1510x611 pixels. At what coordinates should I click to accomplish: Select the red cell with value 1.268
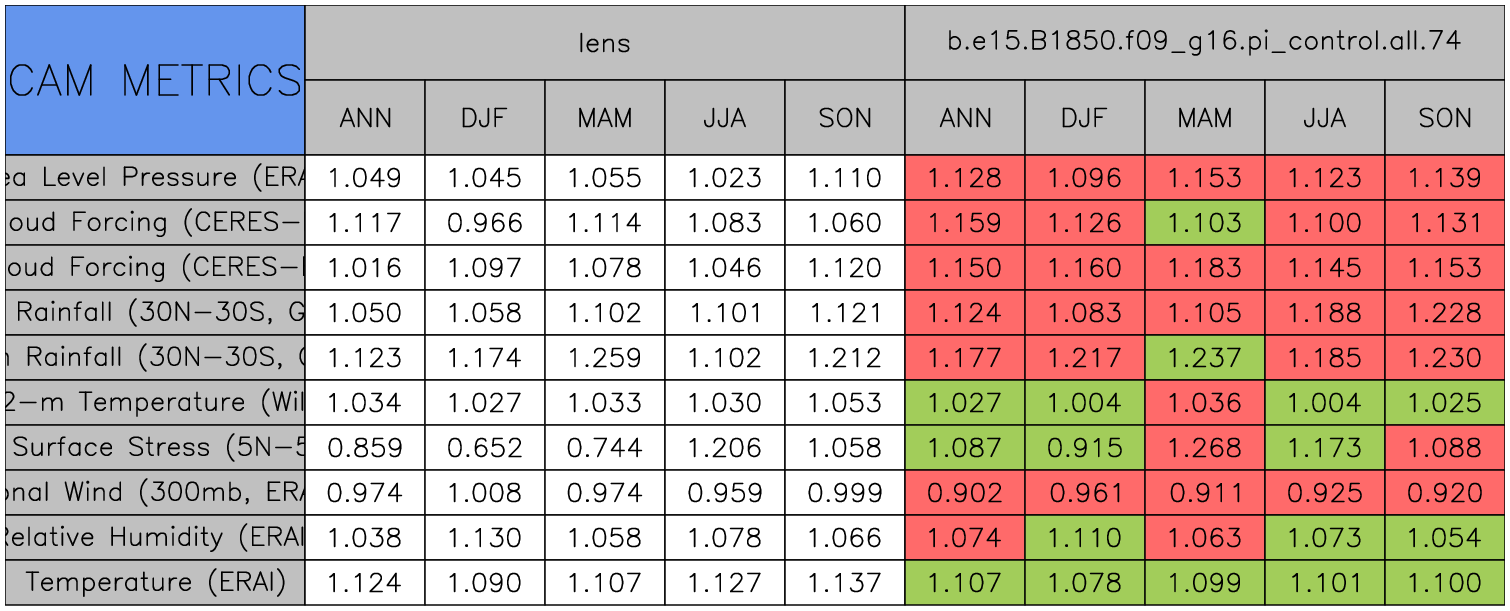click(x=1204, y=448)
